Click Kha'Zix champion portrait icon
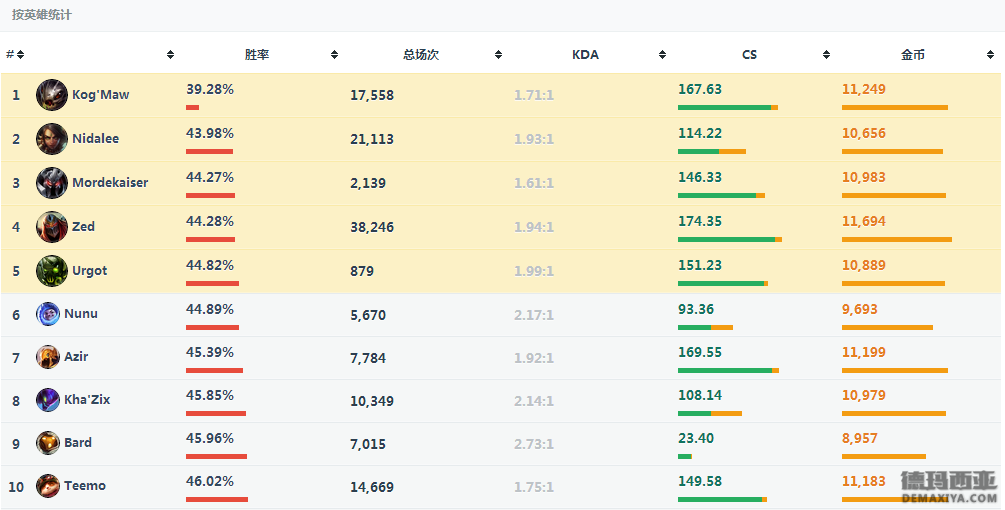The height and width of the screenshot is (510, 1005). 47,400
